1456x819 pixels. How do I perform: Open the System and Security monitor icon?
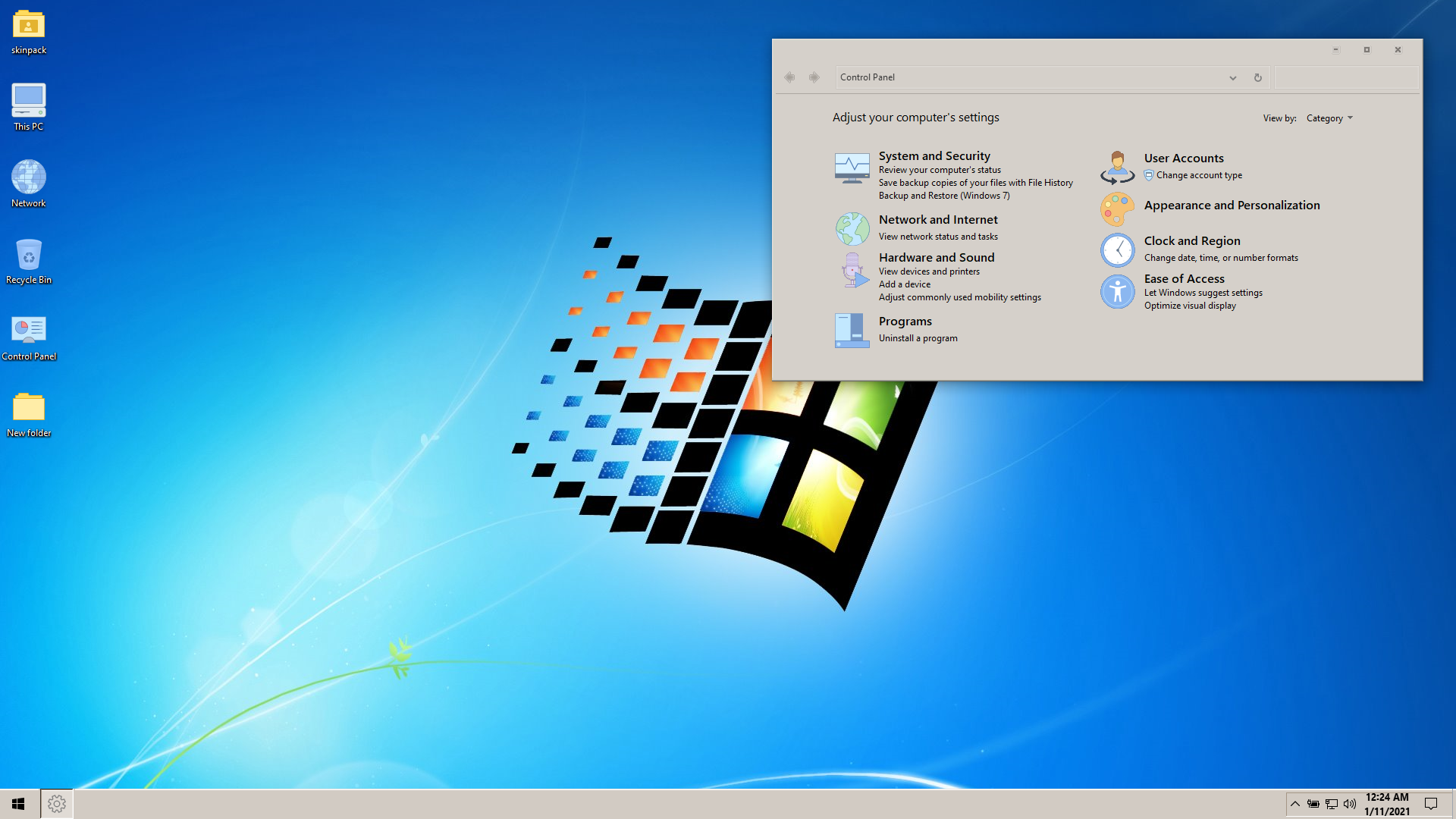[x=852, y=168]
